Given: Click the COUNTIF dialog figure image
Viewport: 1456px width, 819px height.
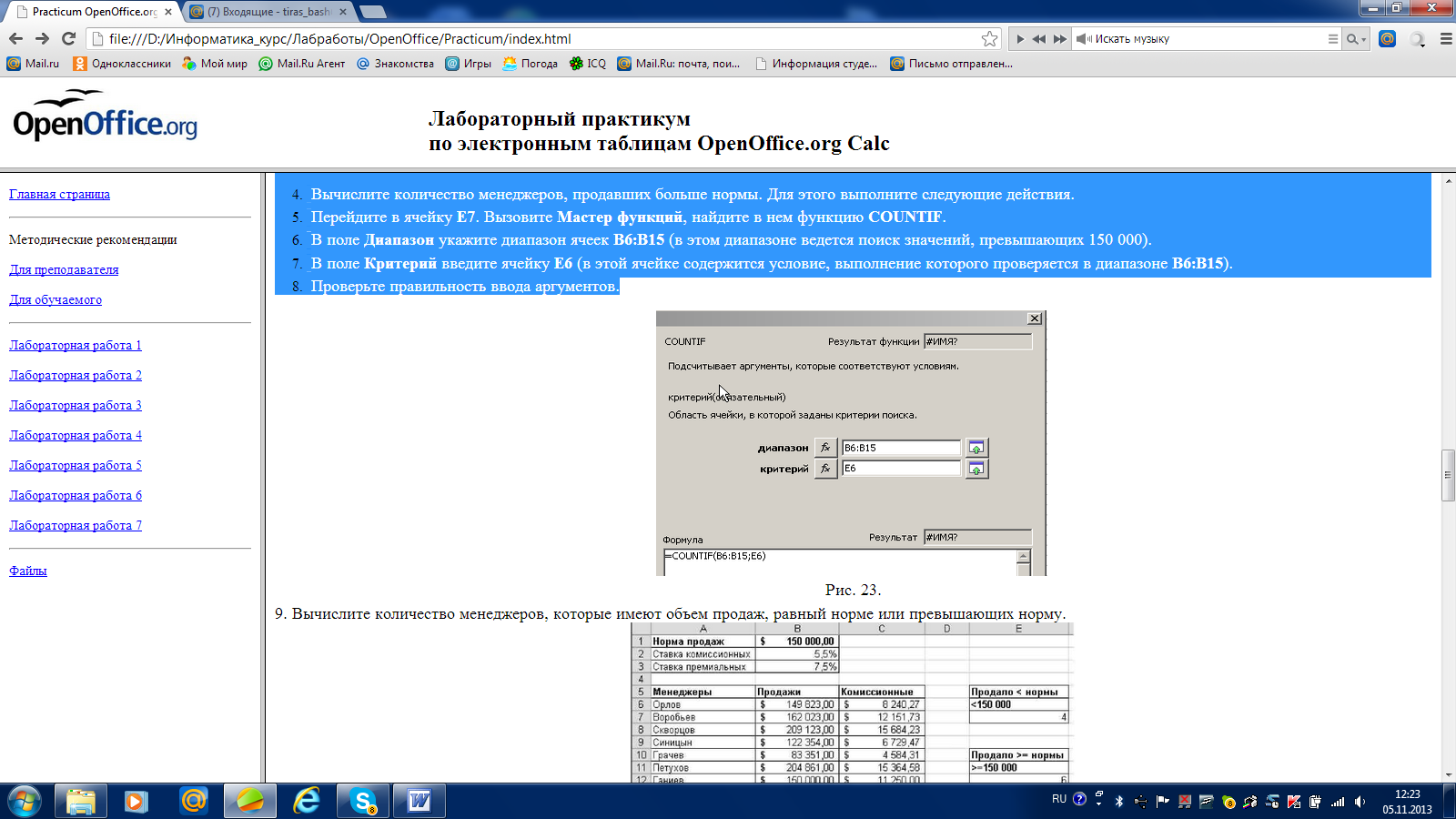Looking at the screenshot, I should [851, 443].
